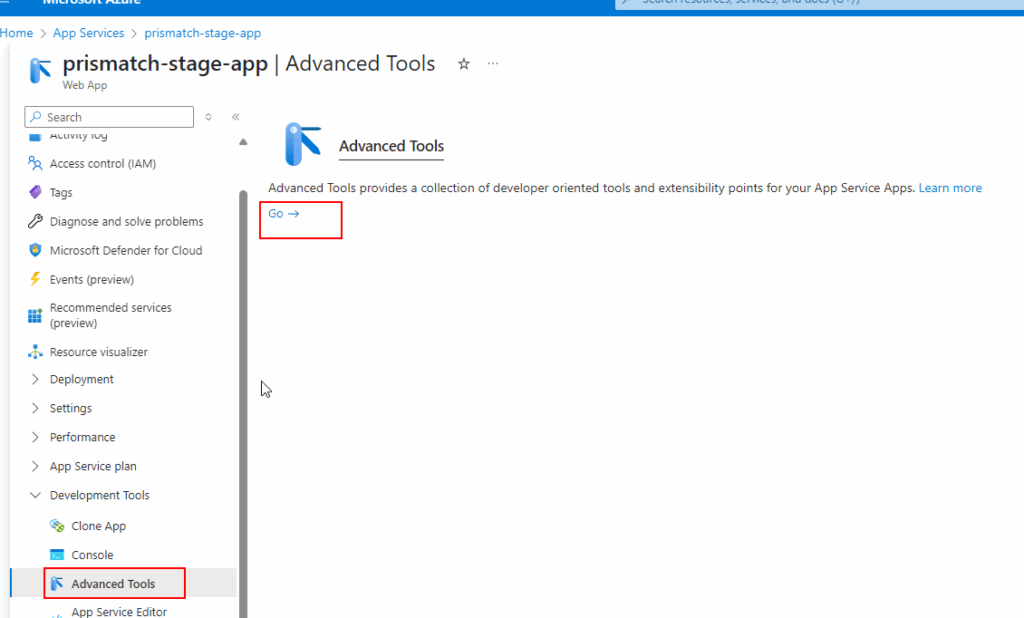Click the large Advanced Tools logo
The image size is (1024, 618).
(x=302, y=144)
